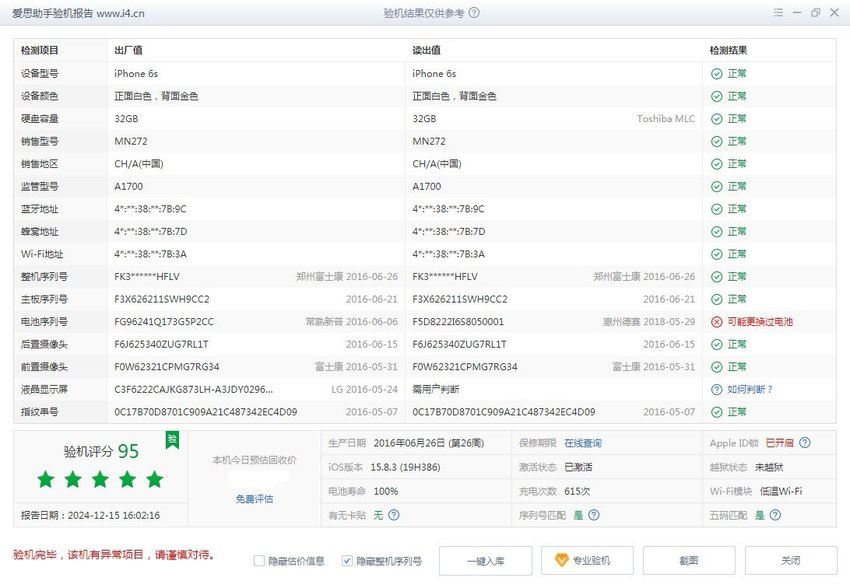Click the green check icon for Wi-Fi地址
The width and height of the screenshot is (850, 588).
click(717, 254)
